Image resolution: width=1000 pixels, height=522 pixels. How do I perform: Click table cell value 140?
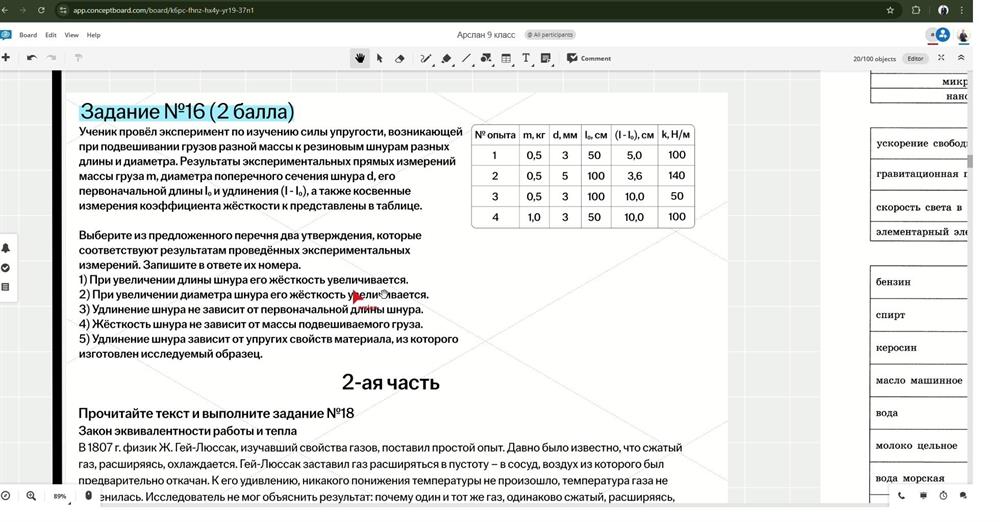(x=677, y=175)
